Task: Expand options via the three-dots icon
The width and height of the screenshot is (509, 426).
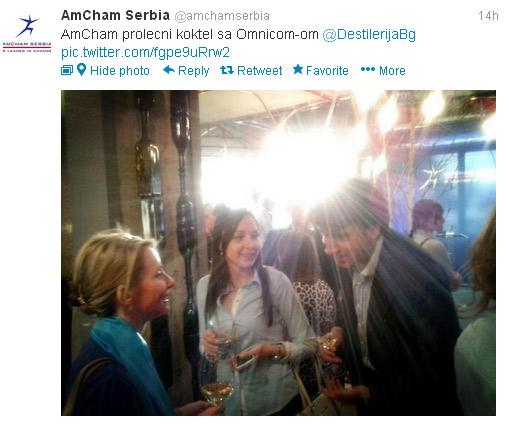Action: (368, 69)
